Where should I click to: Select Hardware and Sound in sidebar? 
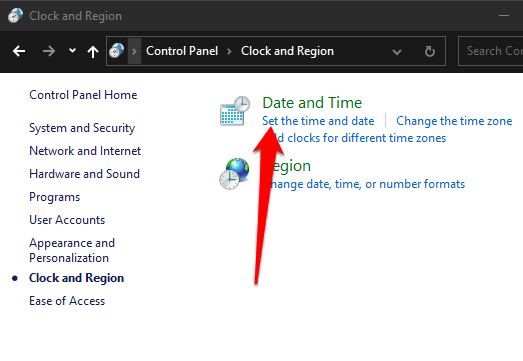pyautogui.click(x=84, y=174)
